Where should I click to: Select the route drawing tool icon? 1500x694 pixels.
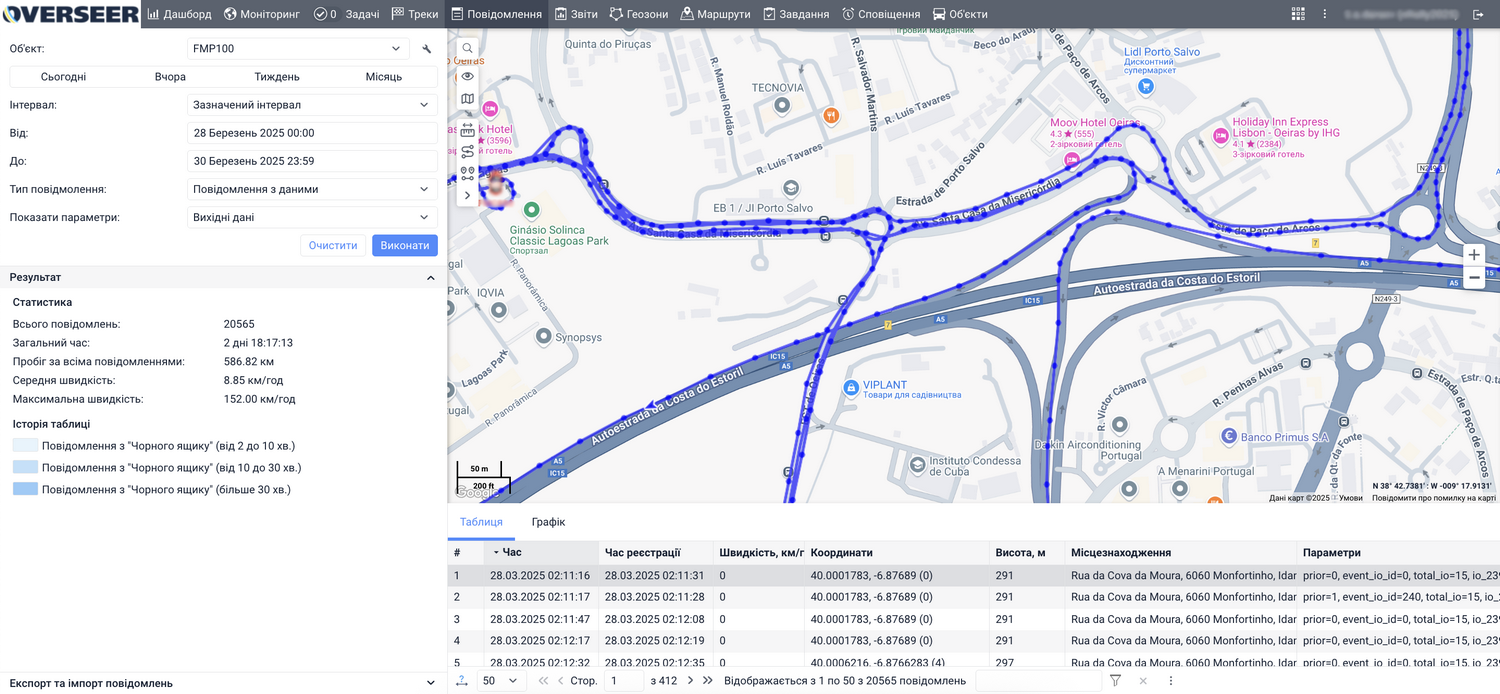(x=467, y=152)
